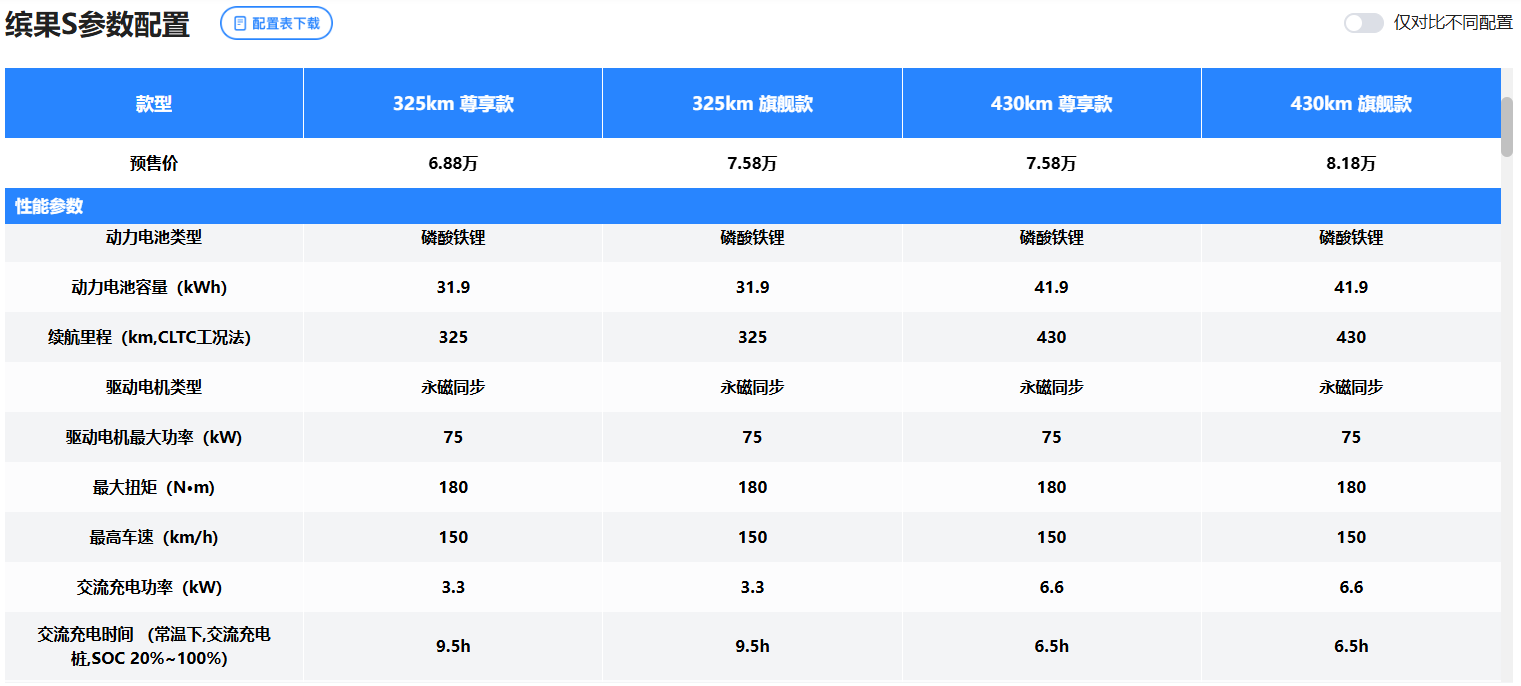Click the vertical scrollbar thumb
Viewport: 1521px width, 686px height.
(x=1507, y=126)
